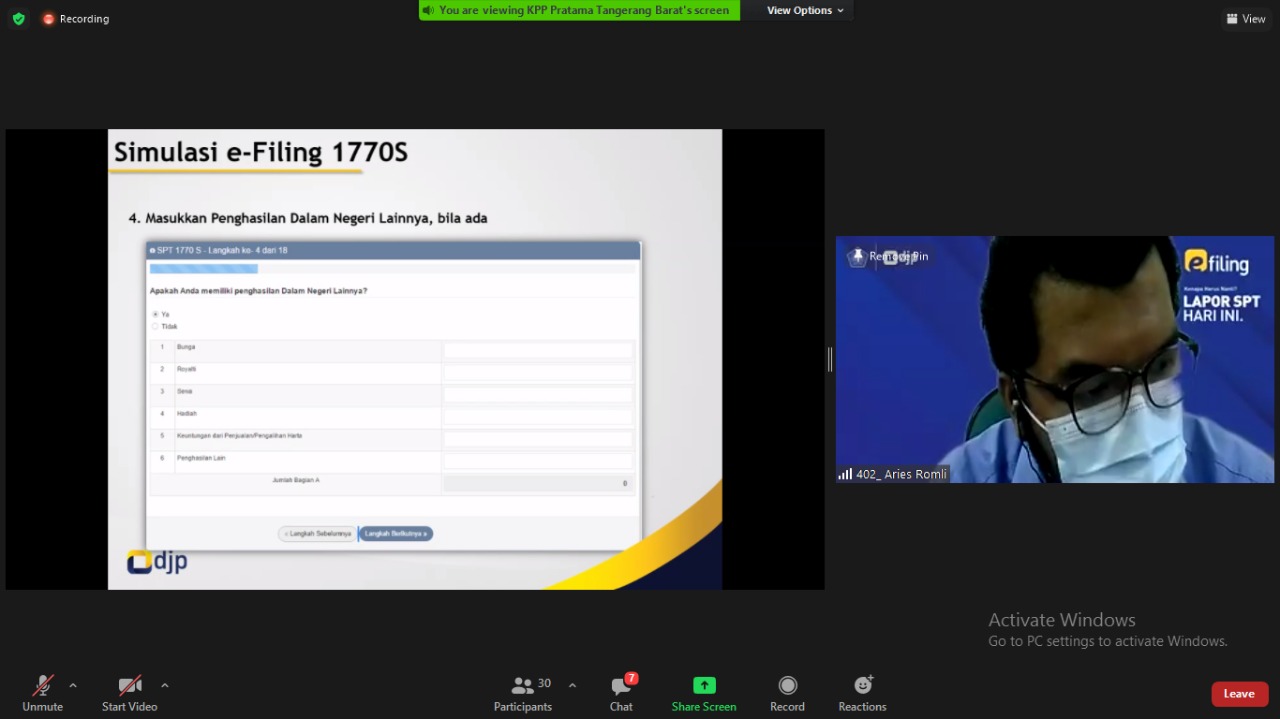Start recording with the Record icon
The width and height of the screenshot is (1280, 719).
(x=787, y=686)
